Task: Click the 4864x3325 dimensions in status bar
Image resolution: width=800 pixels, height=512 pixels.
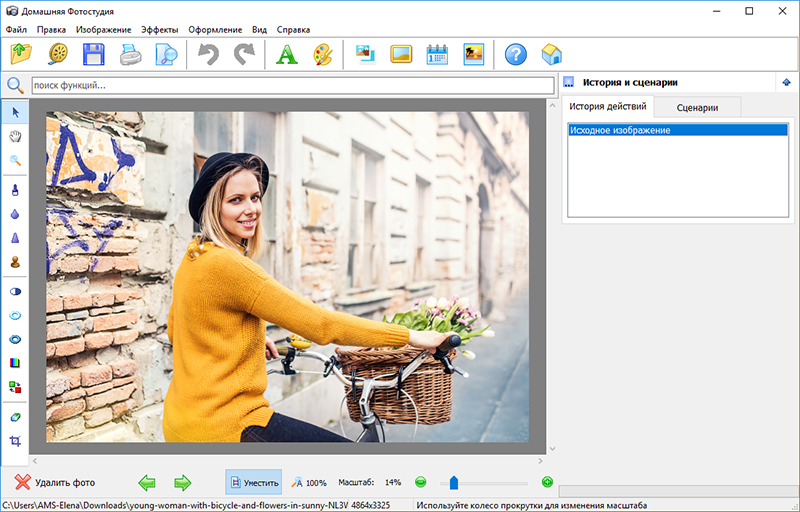Action: coord(370,505)
